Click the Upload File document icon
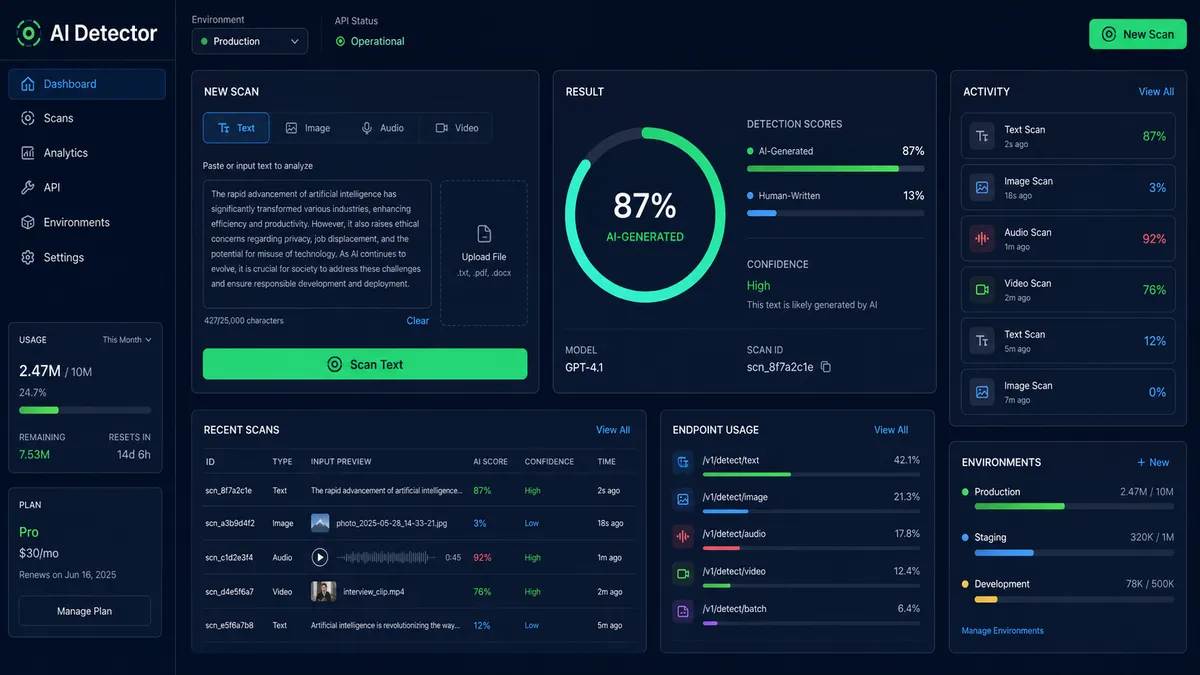Screen dimensions: 1200x675 (484, 234)
